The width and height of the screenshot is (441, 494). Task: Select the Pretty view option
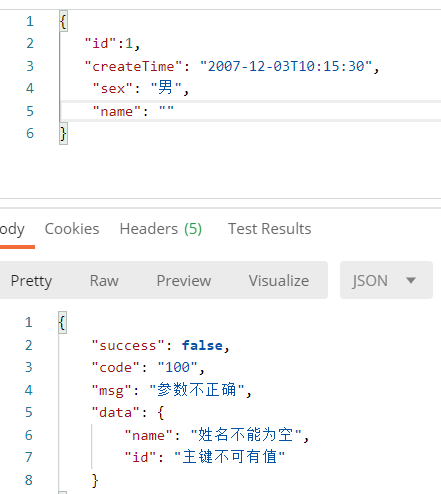[x=31, y=281]
